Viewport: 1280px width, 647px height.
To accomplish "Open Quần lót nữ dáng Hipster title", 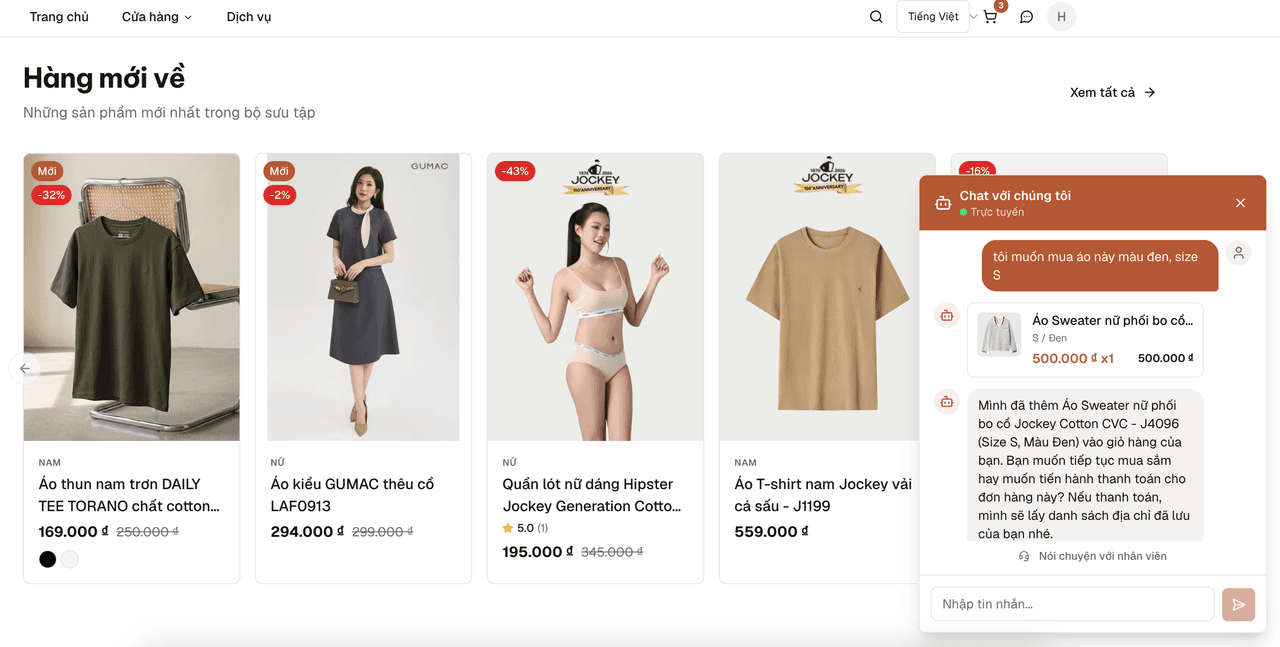I will 592,495.
